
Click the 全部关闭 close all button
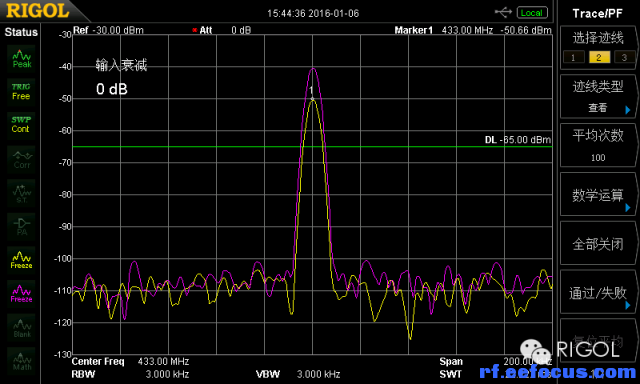[x=598, y=244]
